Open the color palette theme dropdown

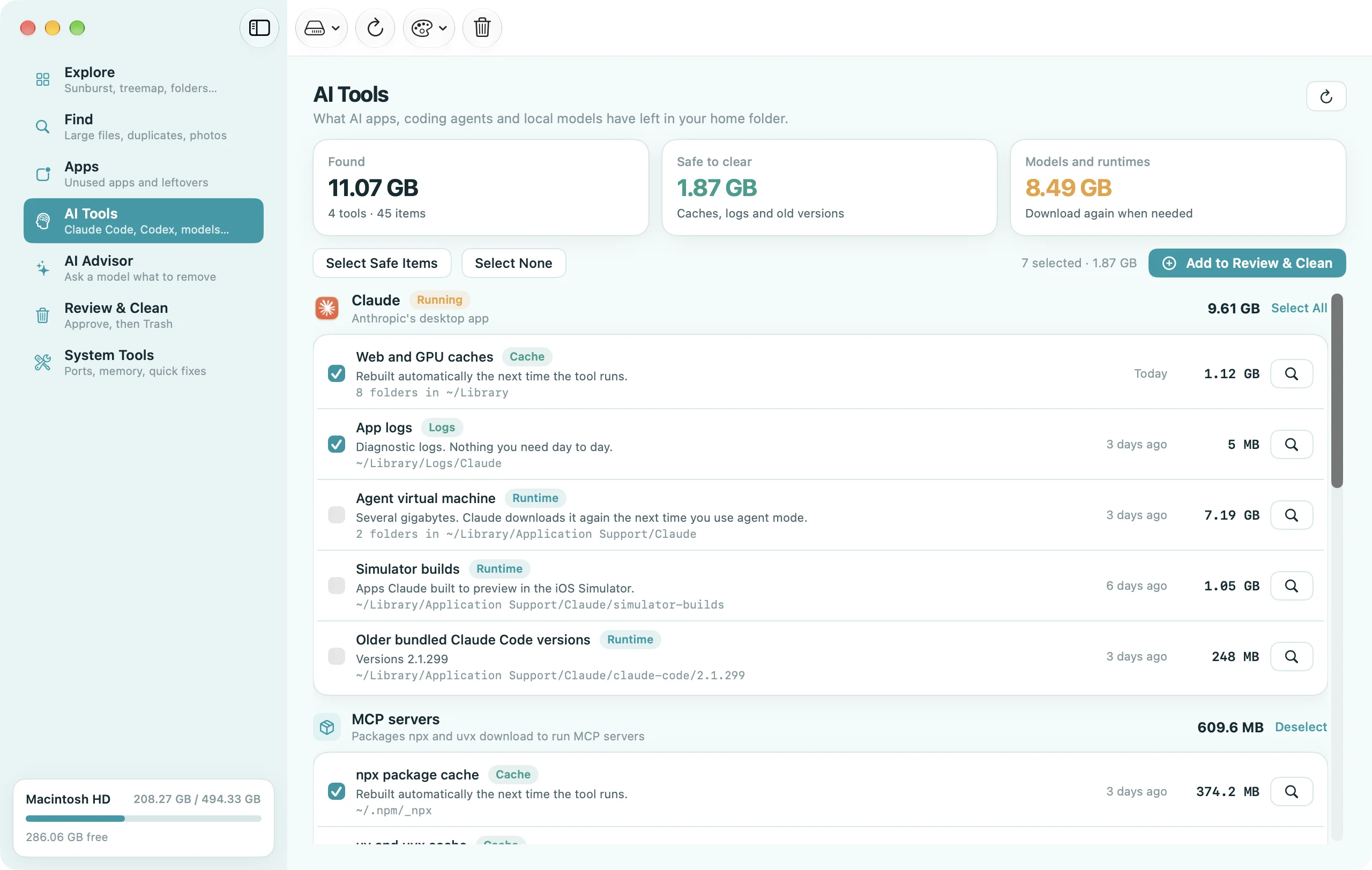(x=429, y=27)
